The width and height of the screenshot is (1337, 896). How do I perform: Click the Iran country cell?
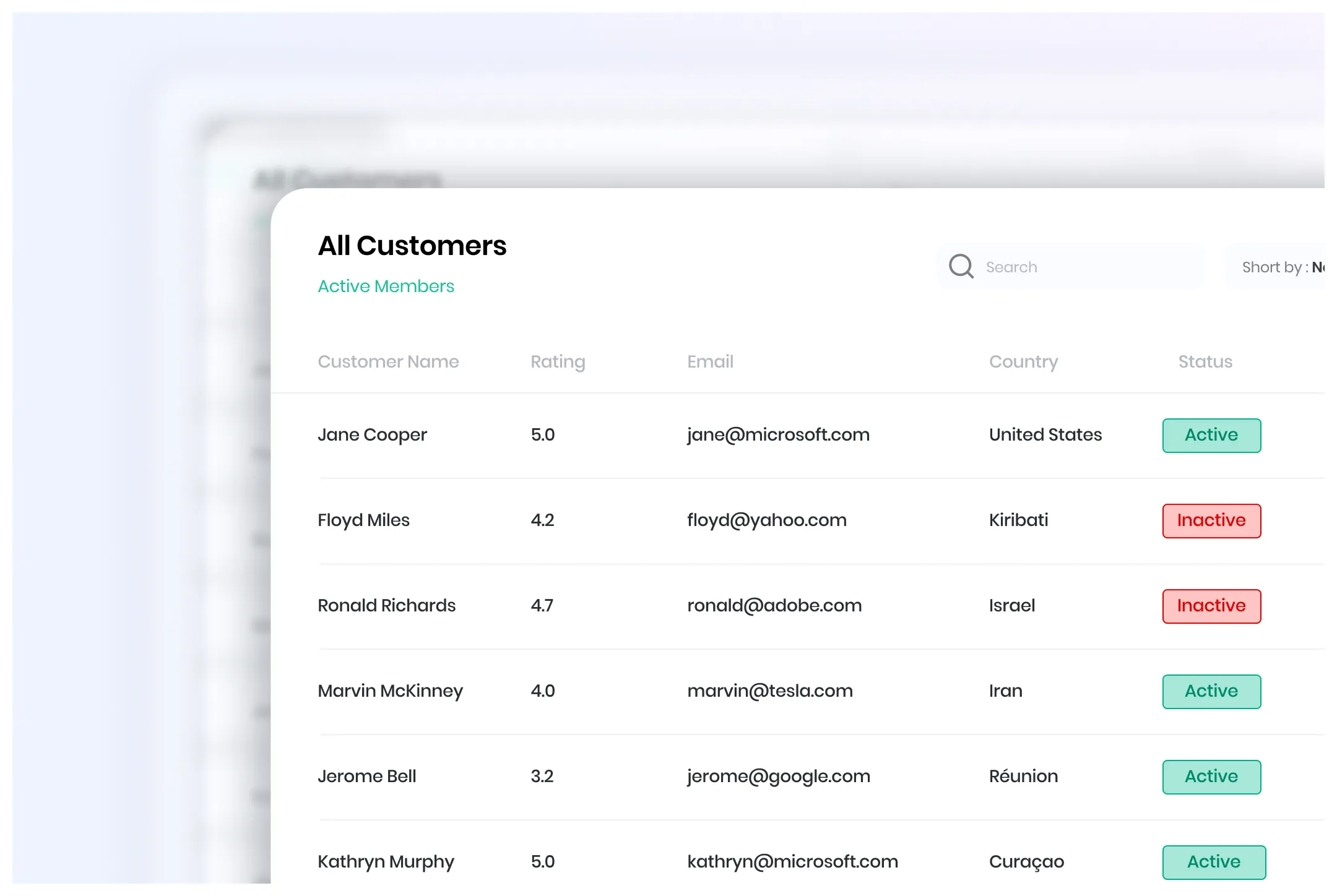[1005, 691]
